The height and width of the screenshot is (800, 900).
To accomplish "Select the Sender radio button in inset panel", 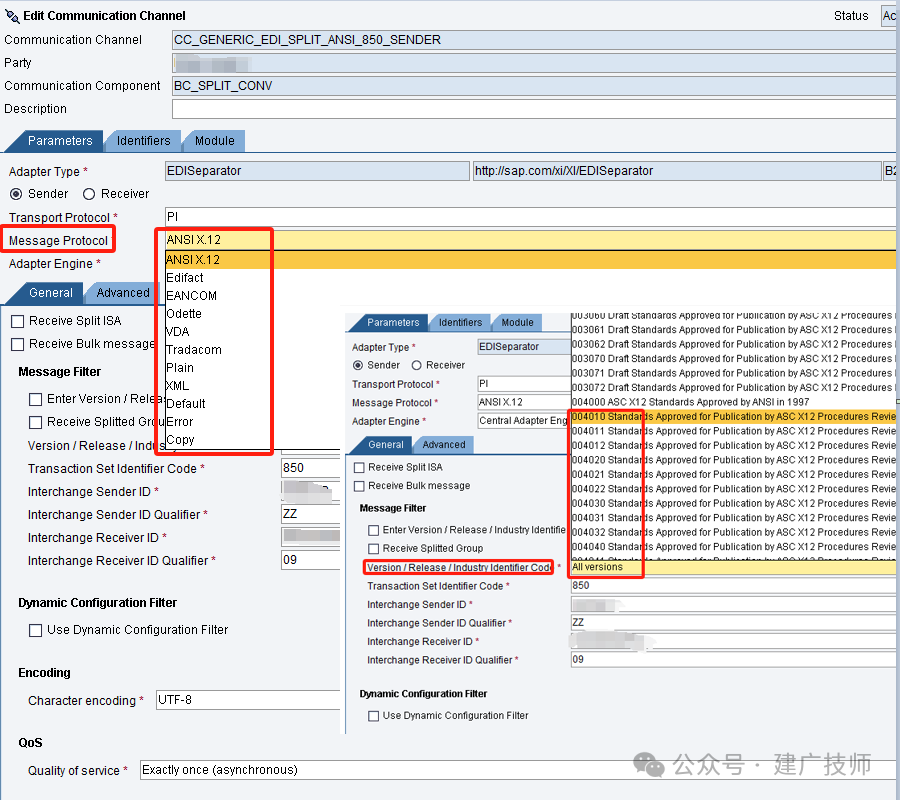I will (x=358, y=365).
